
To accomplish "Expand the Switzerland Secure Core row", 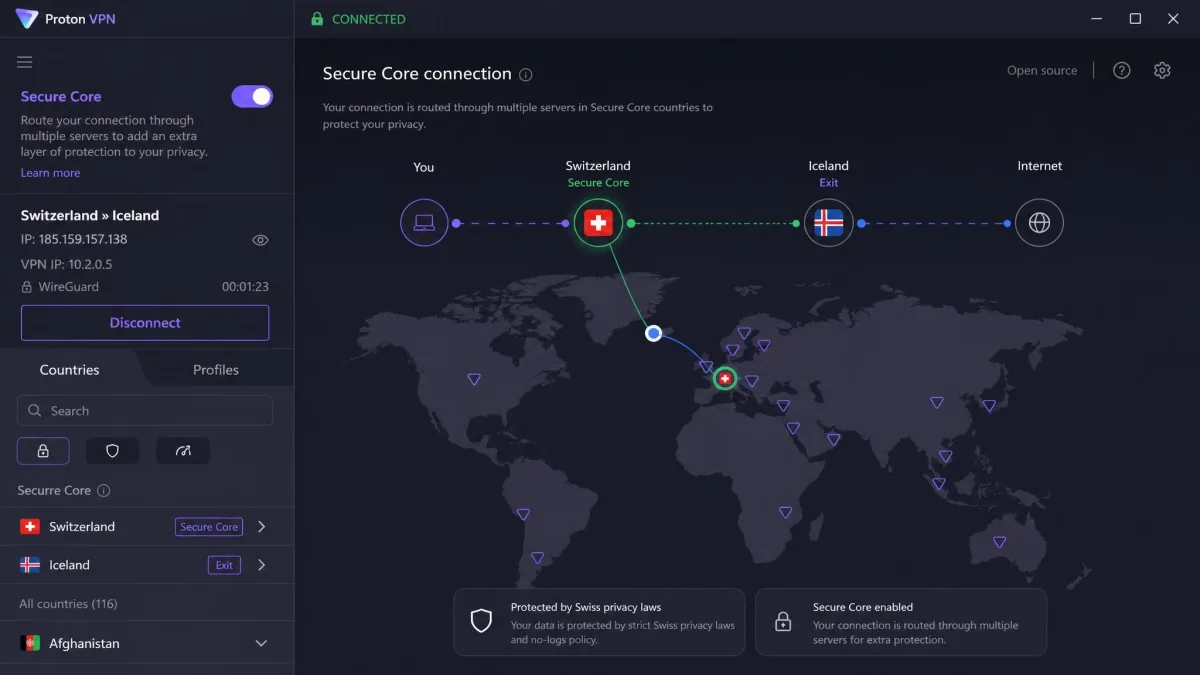I will [x=262, y=527].
